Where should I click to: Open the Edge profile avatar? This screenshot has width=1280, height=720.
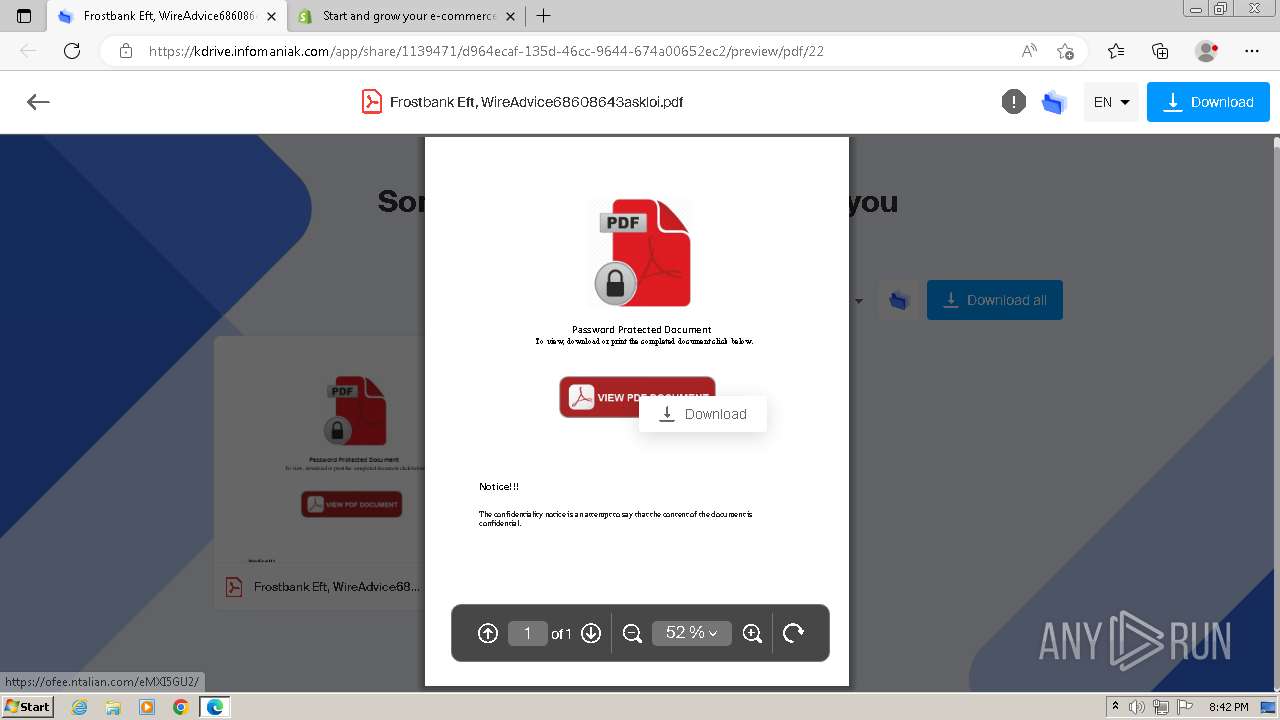[x=1206, y=51]
